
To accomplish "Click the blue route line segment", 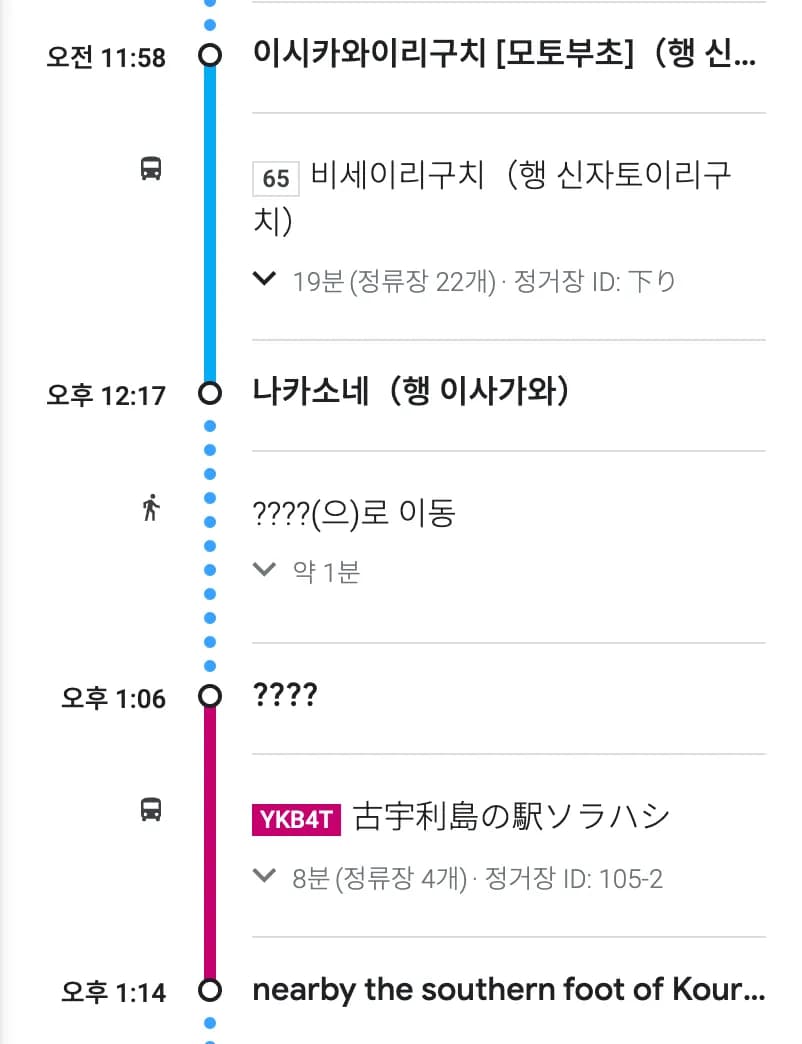I will point(209,220).
